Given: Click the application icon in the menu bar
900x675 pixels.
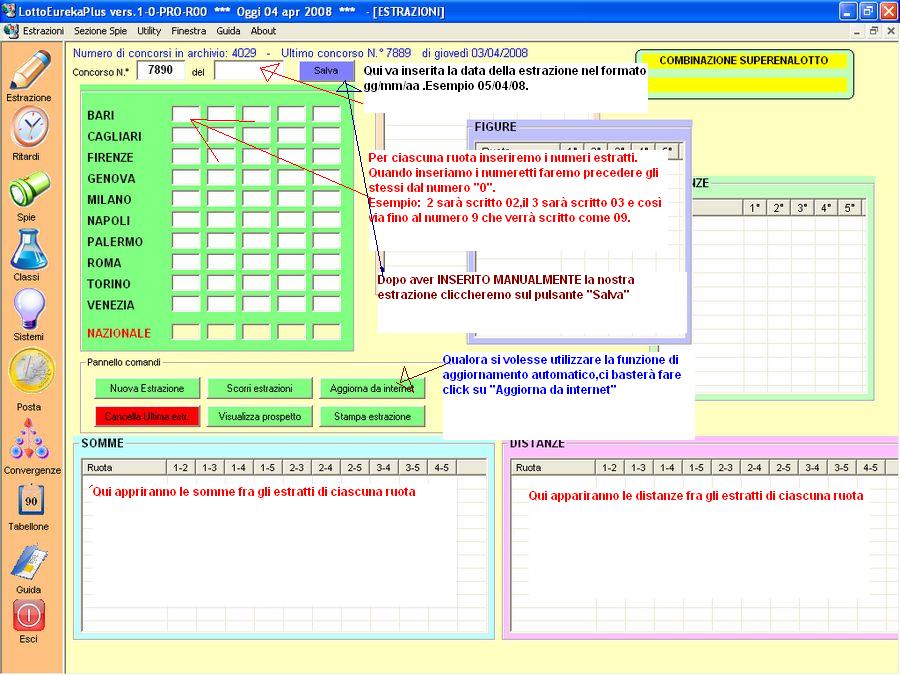Looking at the screenshot, I should coord(11,31).
